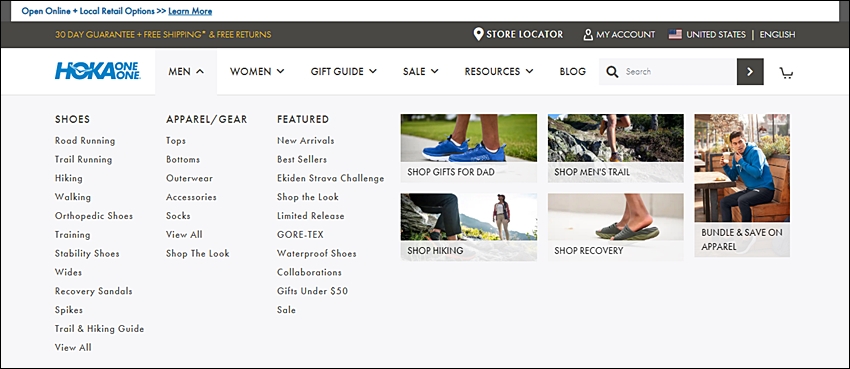Image resolution: width=850 pixels, height=369 pixels.
Task: Open Road Running shoes
Action: 85,140
